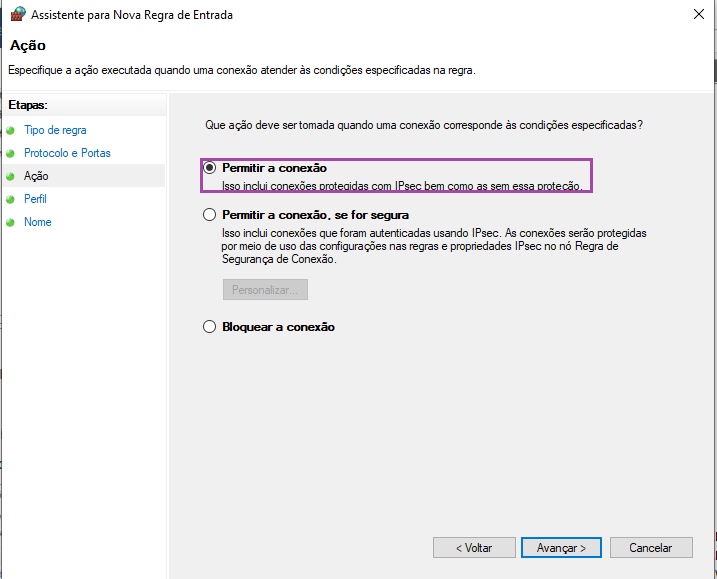Click green bullet beside Perfil step
Screen dimensions: 717x579
(x=11, y=200)
